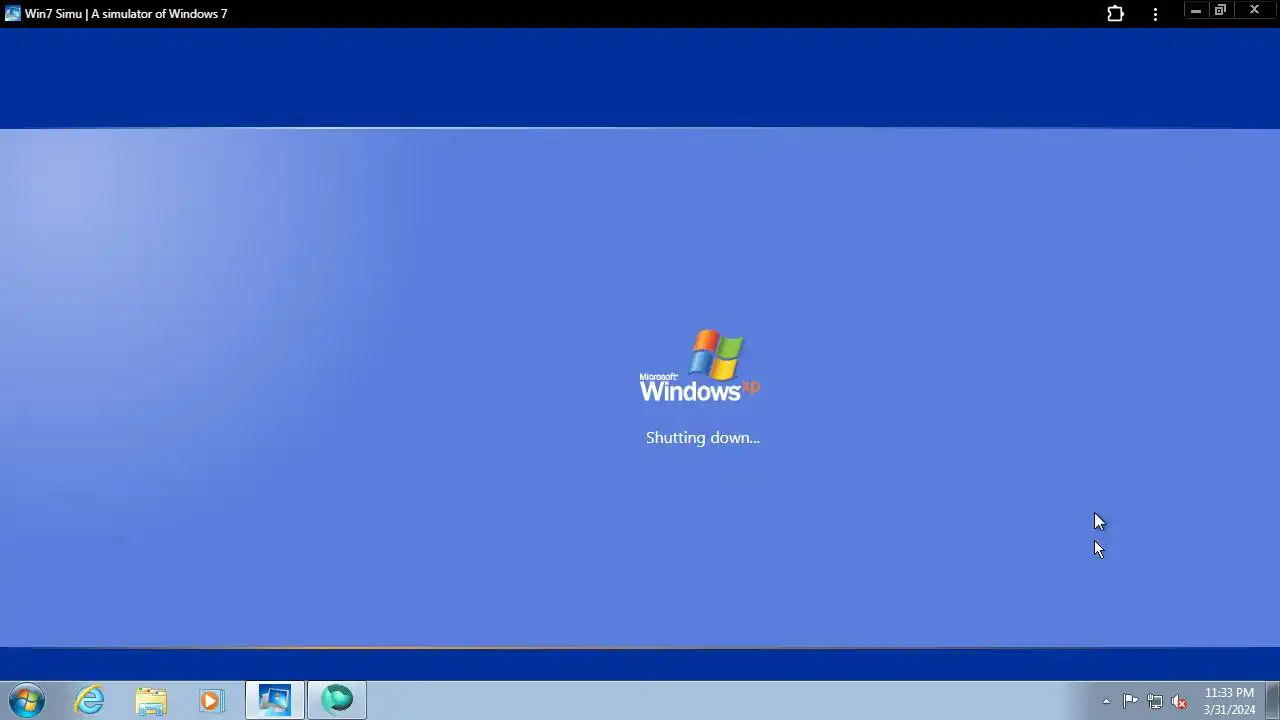Show hidden tray icons arrow
Screen dimensions: 1280x720
click(x=1106, y=701)
